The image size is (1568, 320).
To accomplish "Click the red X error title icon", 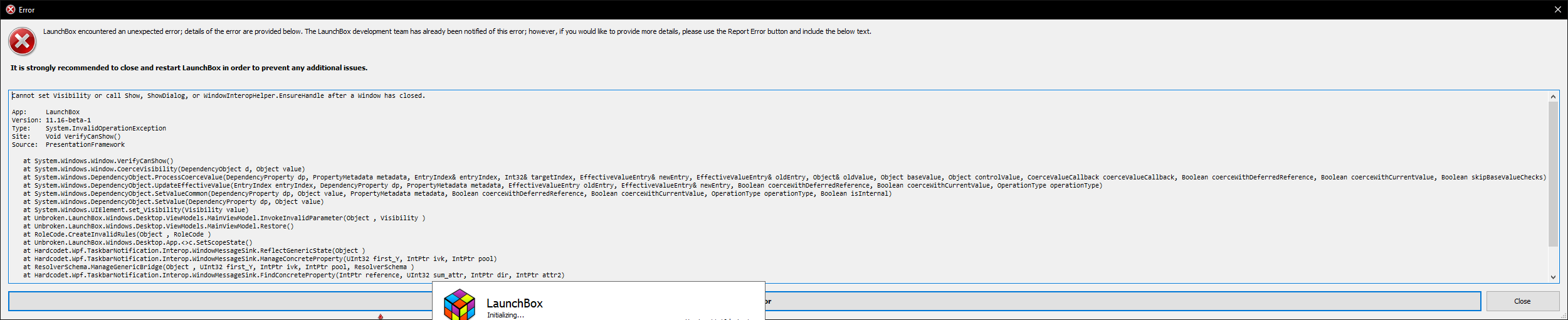I will [10, 9].
